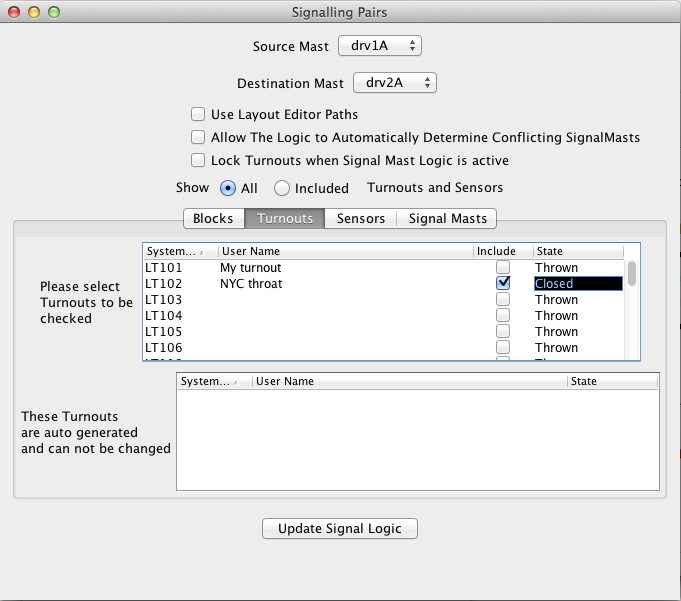The image size is (681, 601).
Task: Open the Source Mast dropdown
Action: (380, 46)
